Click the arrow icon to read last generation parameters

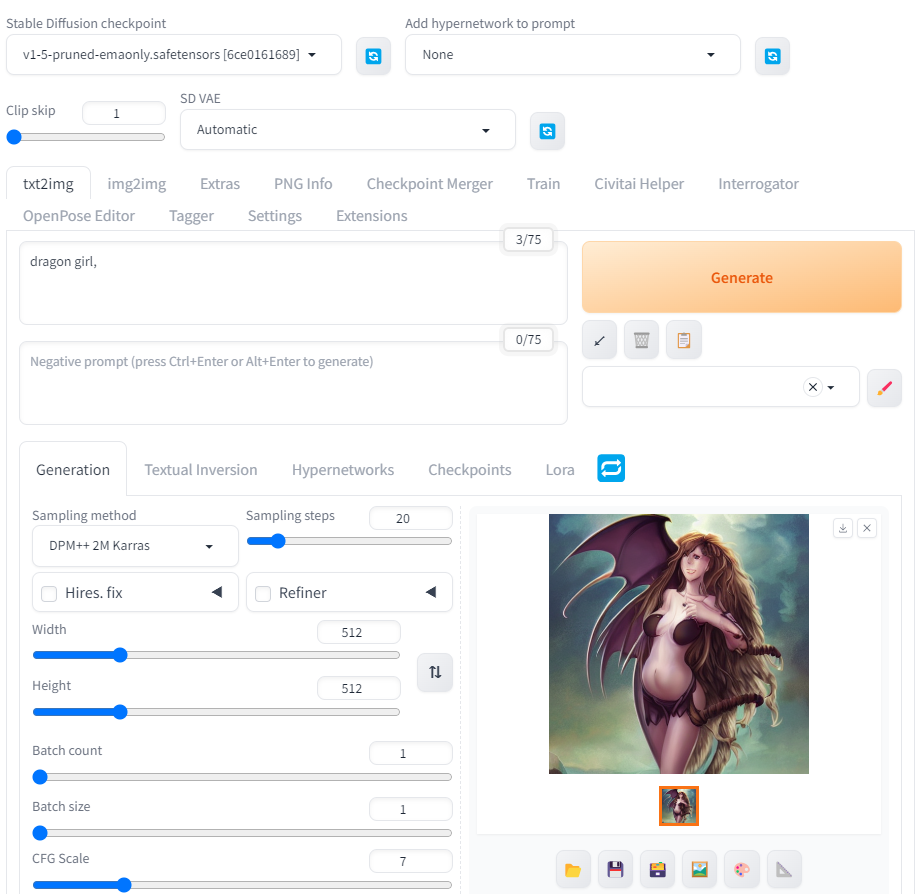tap(599, 340)
